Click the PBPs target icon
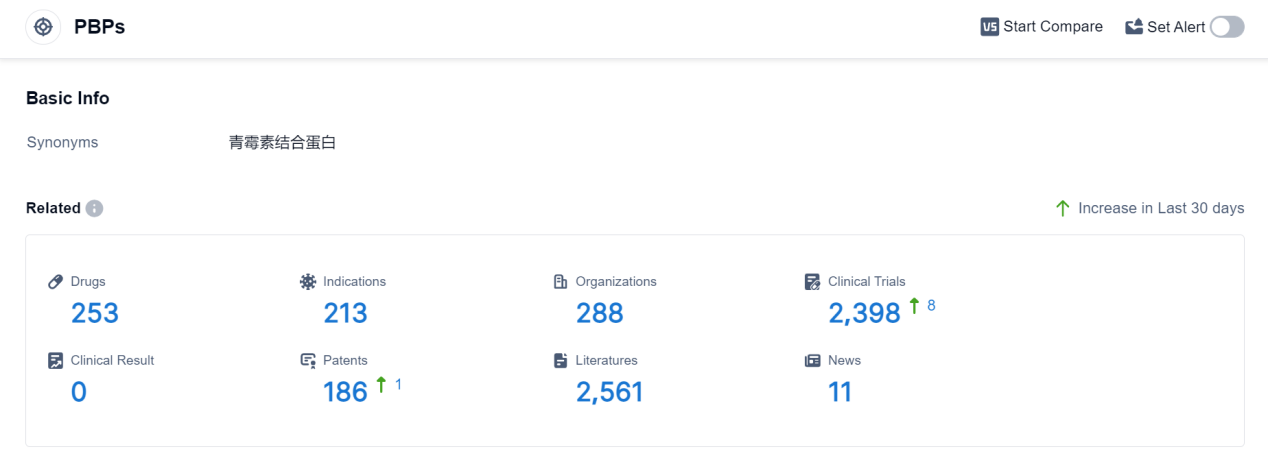Screen dimensions: 1268x458 43,27
